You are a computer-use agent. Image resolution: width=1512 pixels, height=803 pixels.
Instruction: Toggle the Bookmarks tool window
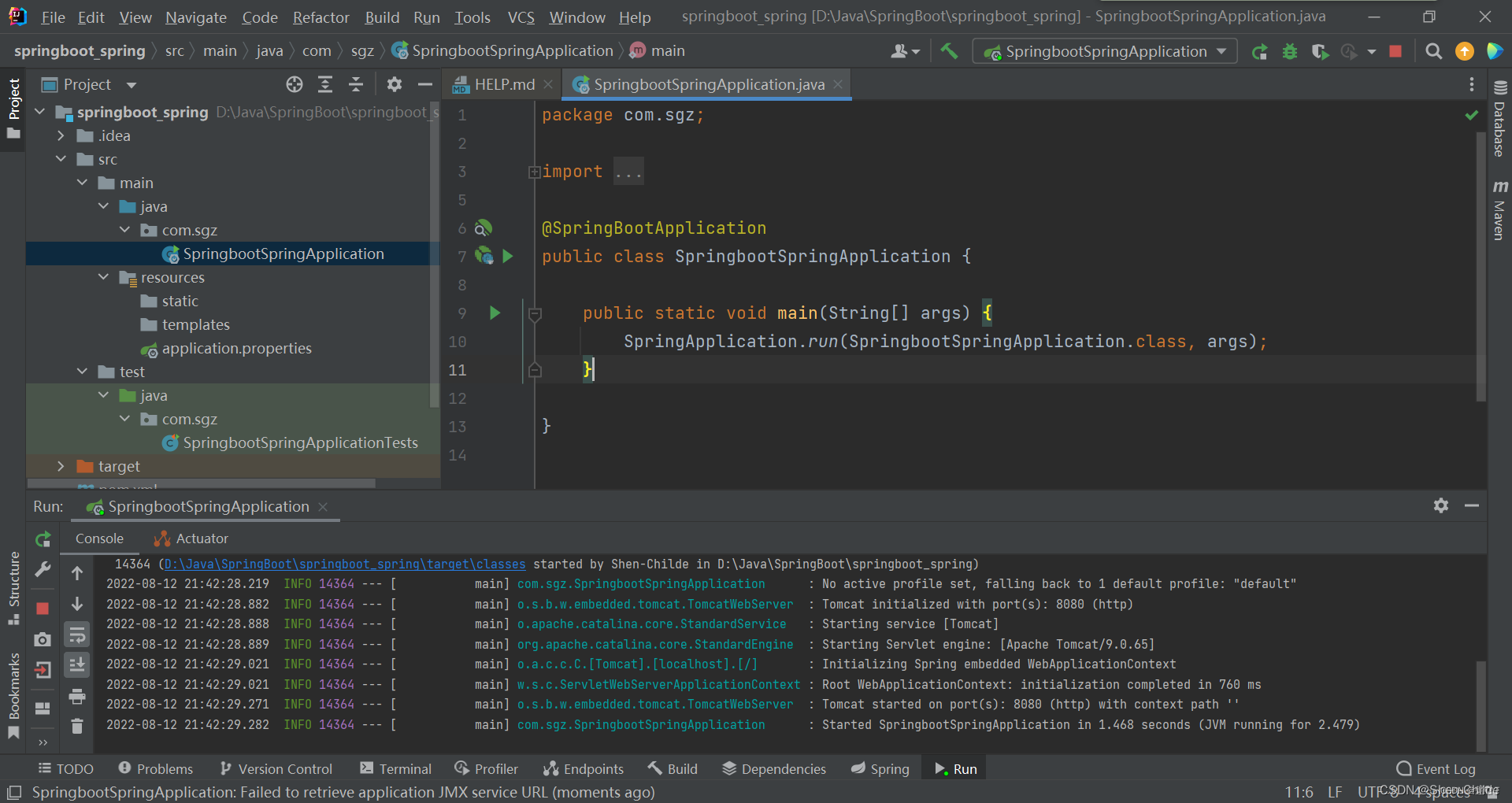point(13,697)
